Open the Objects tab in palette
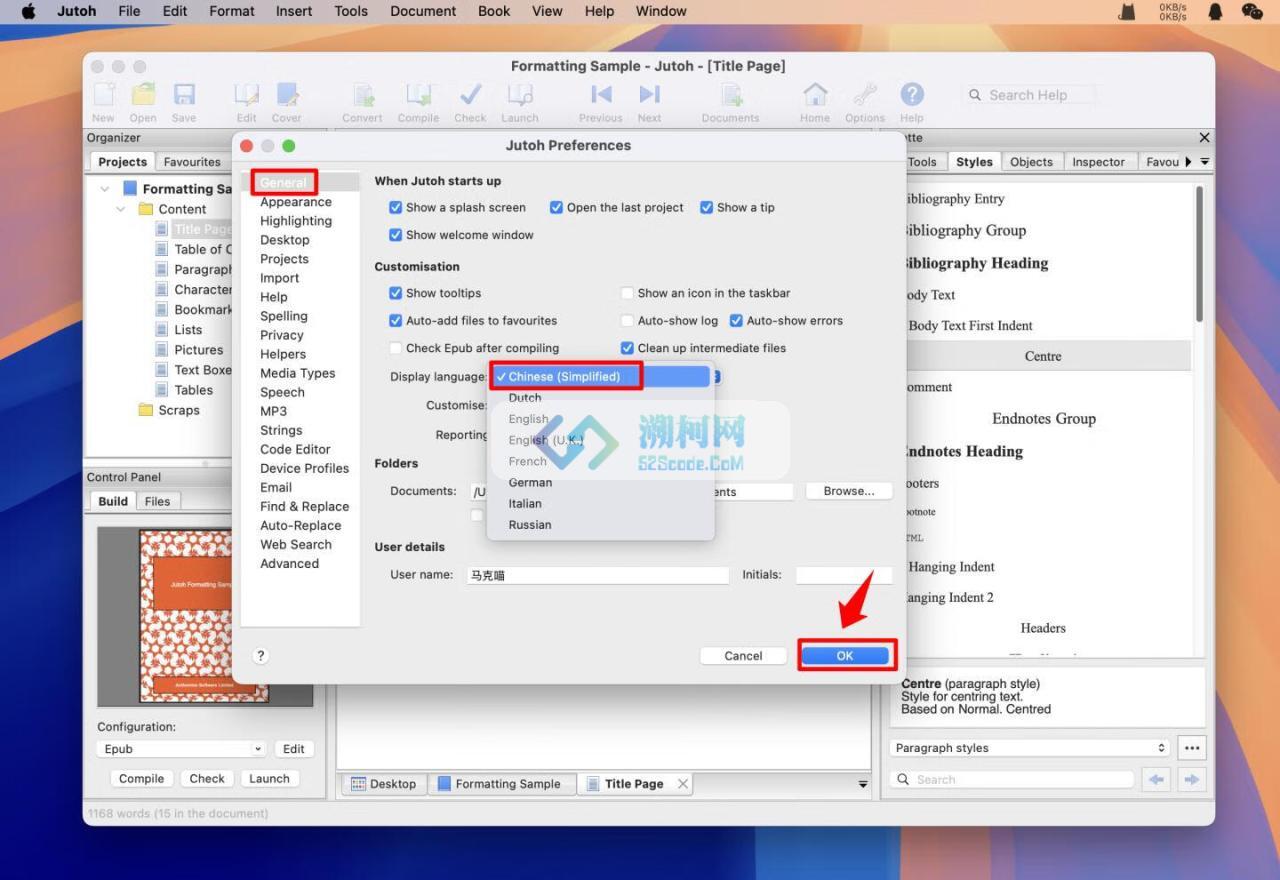The image size is (1280, 880). tap(1031, 162)
